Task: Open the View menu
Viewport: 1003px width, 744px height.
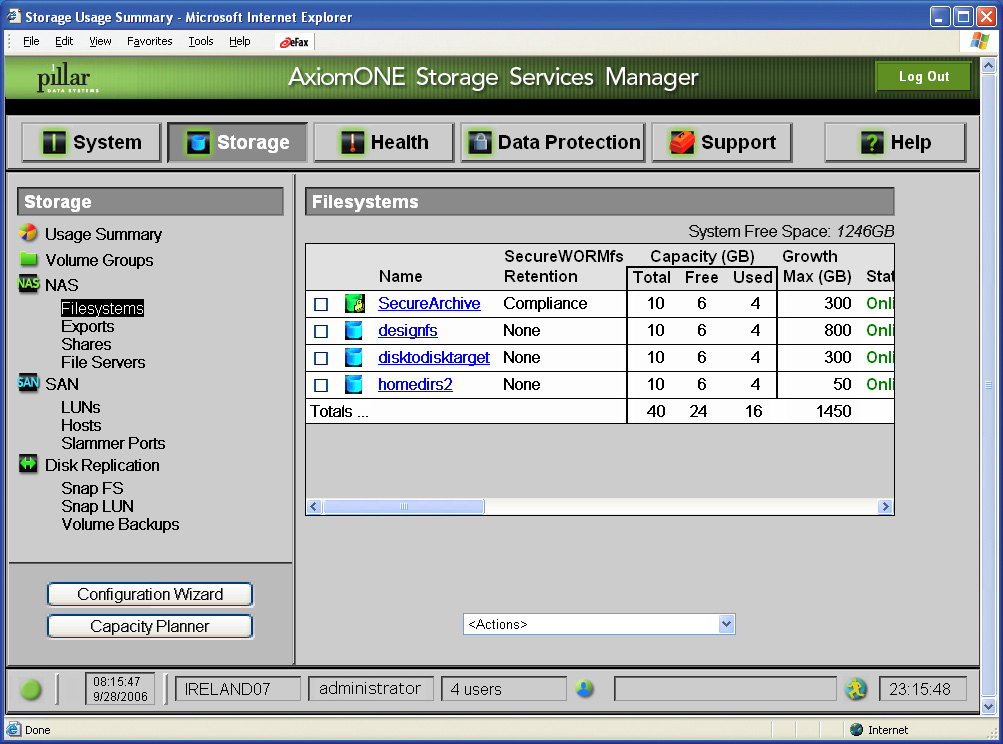Action: click(100, 42)
